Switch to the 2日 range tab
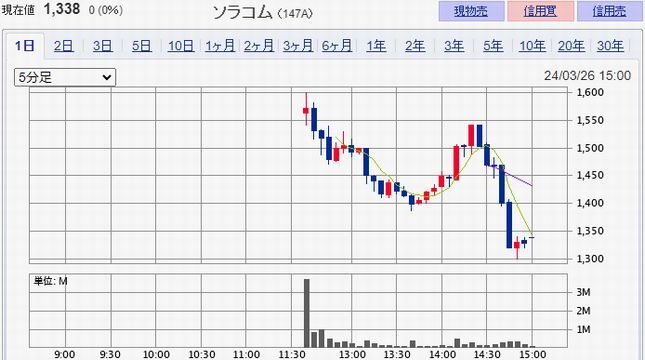The width and height of the screenshot is (645, 360). [64, 46]
